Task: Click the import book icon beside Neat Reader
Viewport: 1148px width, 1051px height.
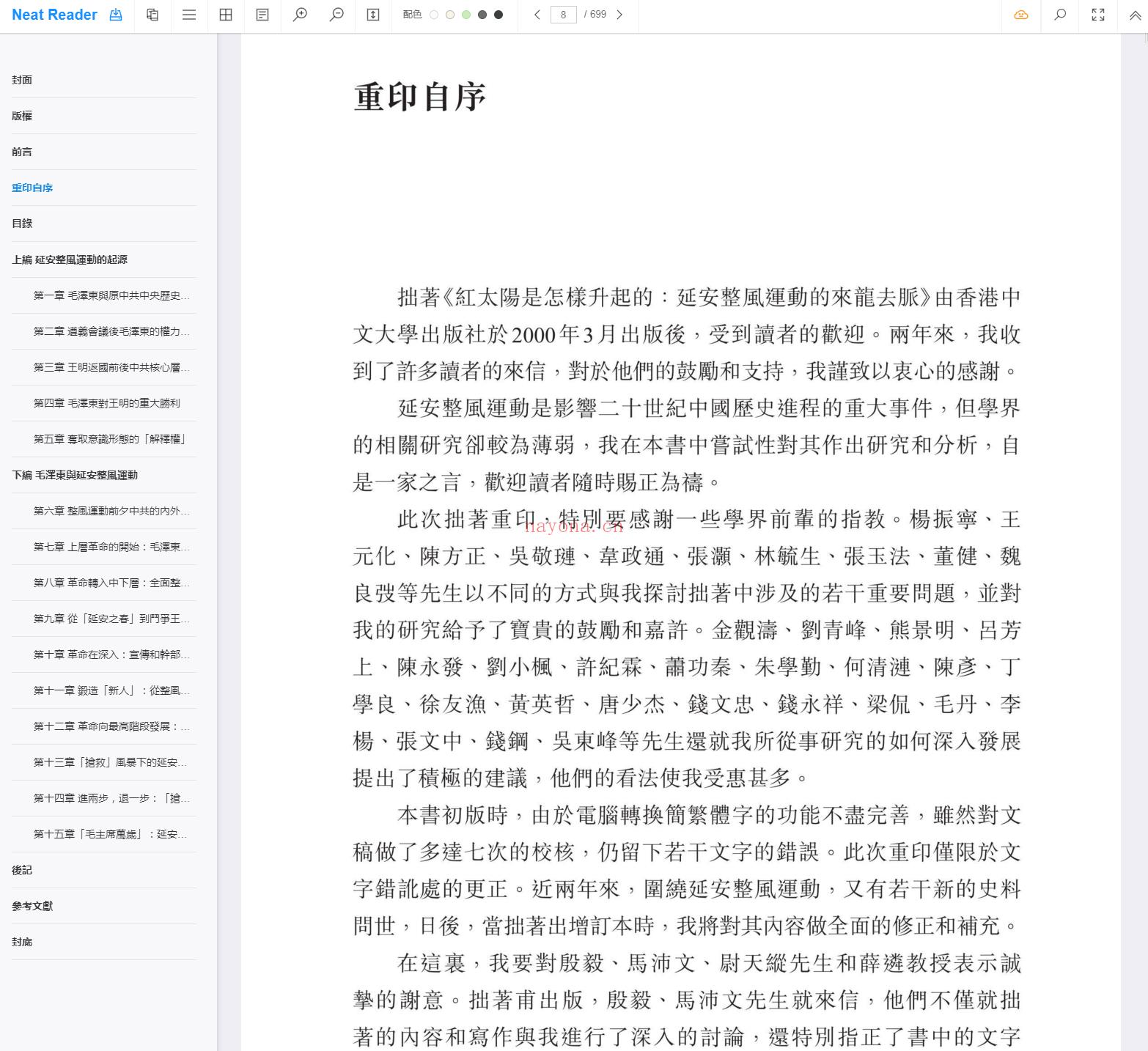Action: pyautogui.click(x=116, y=15)
